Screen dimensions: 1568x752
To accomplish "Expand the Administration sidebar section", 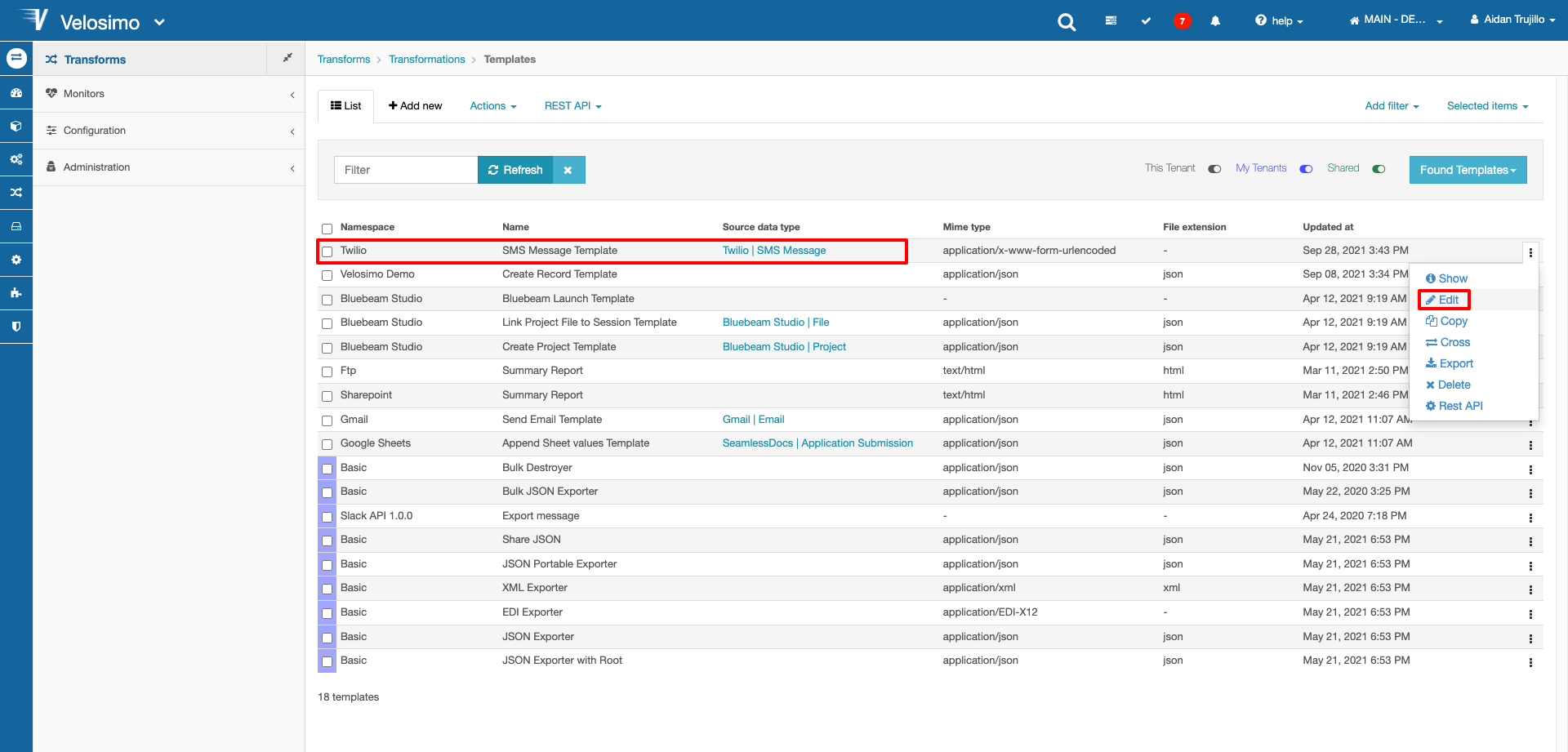I will tap(169, 167).
